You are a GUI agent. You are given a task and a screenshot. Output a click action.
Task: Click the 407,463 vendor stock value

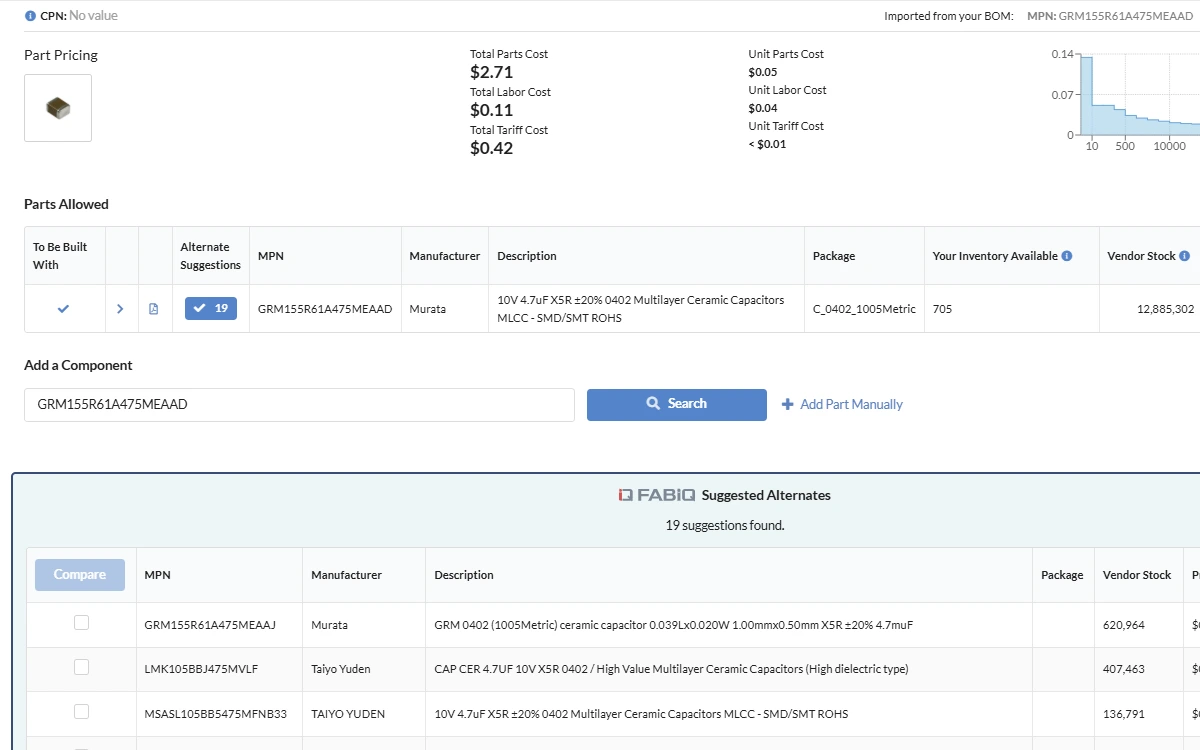(x=1124, y=669)
